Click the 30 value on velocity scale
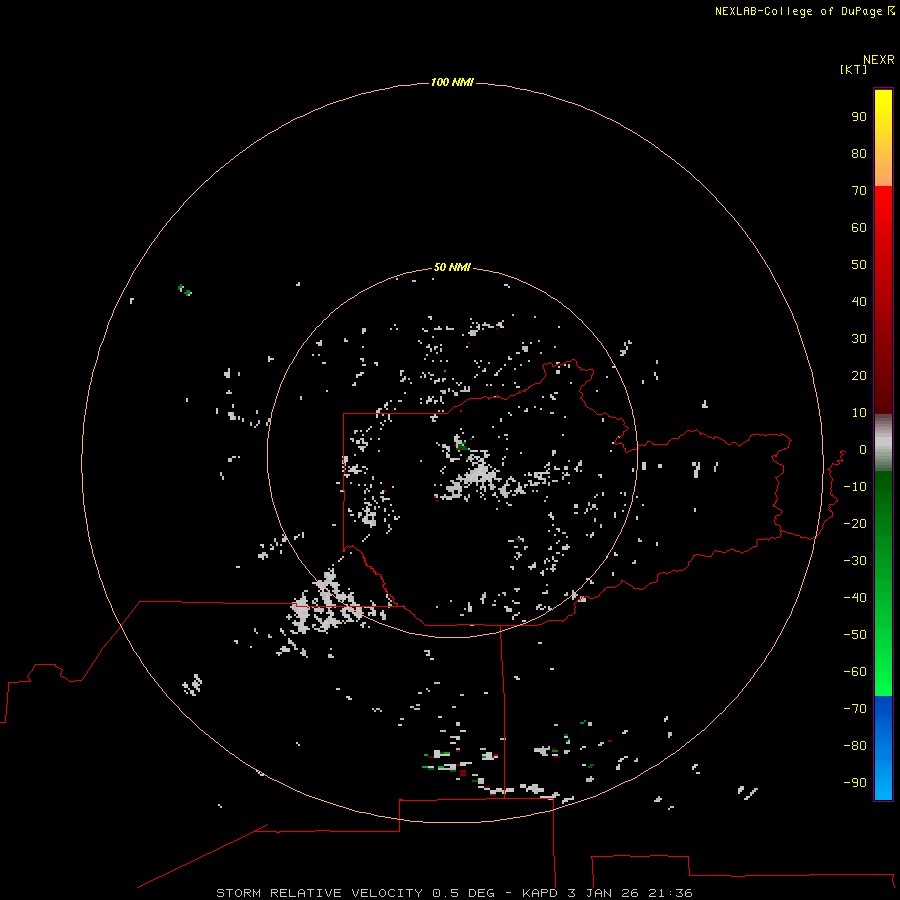Image resolution: width=900 pixels, height=900 pixels. tap(859, 339)
